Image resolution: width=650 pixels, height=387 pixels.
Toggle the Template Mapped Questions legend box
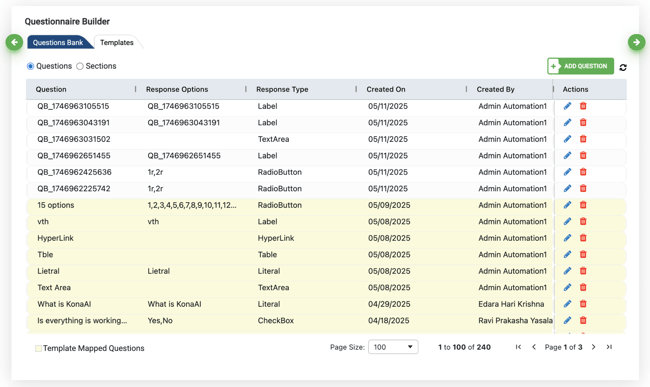tap(38, 348)
